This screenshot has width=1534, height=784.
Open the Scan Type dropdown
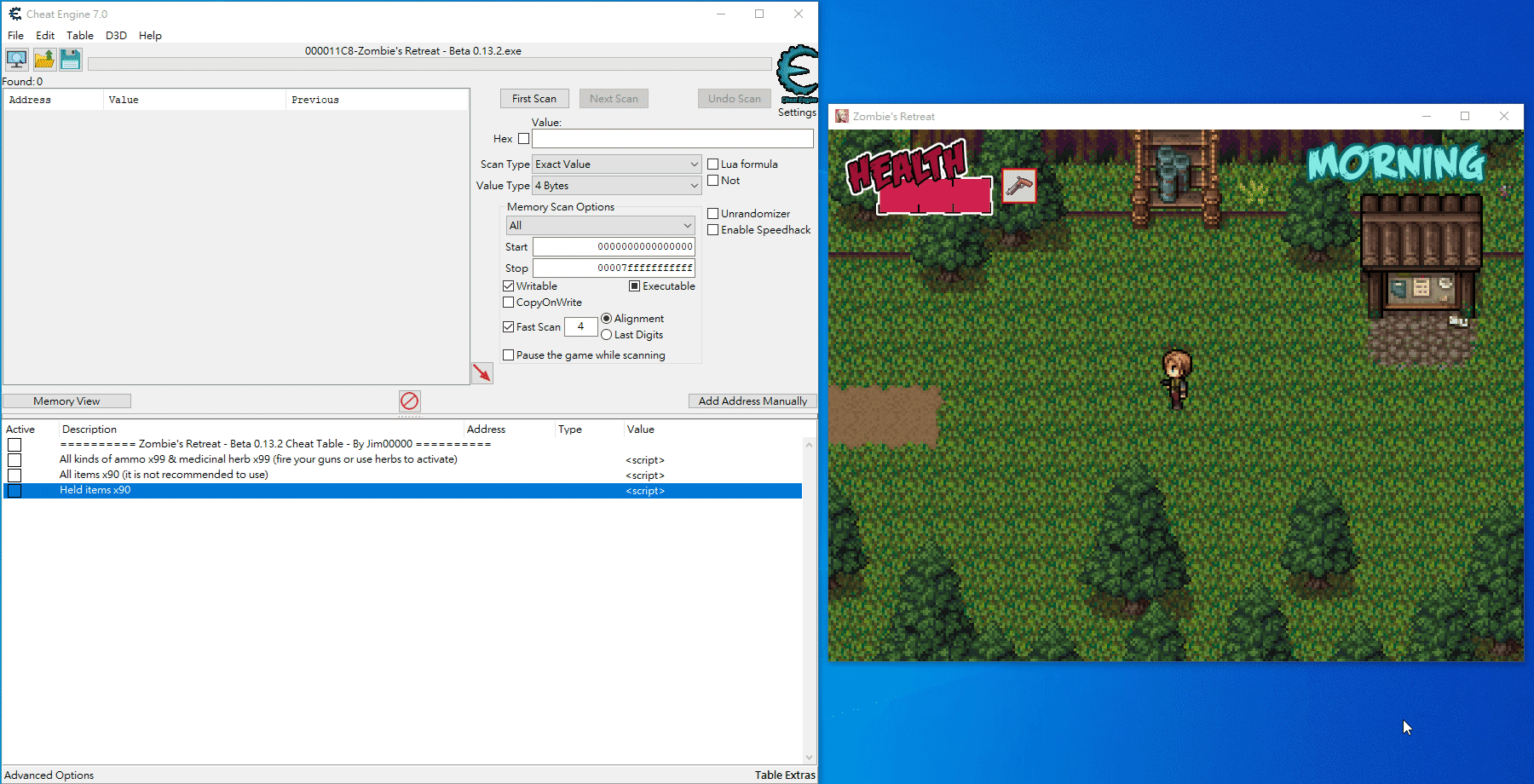click(617, 164)
